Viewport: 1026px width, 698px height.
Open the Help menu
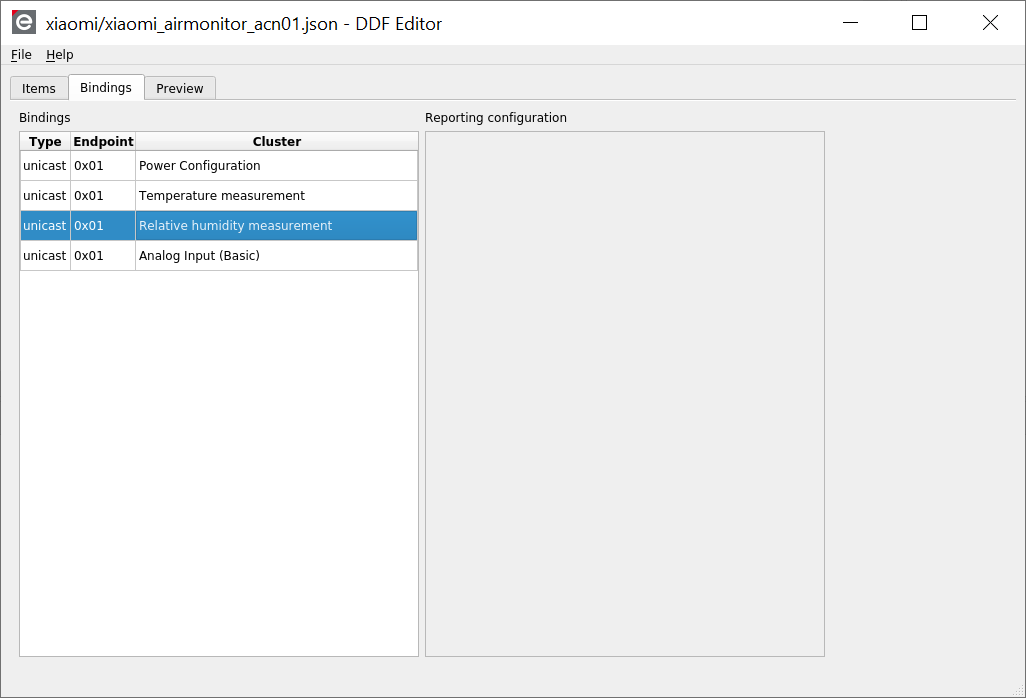click(60, 55)
